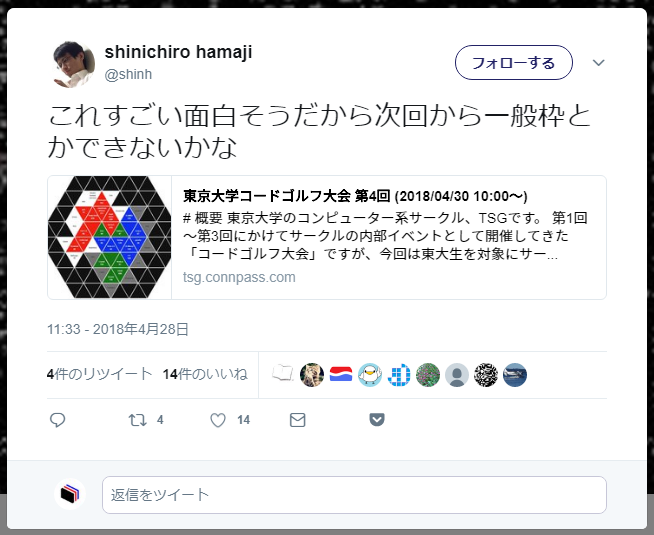The image size is (654, 535).
Task: Click the hexagon triangle grid card thumbnail
Action: tap(110, 237)
